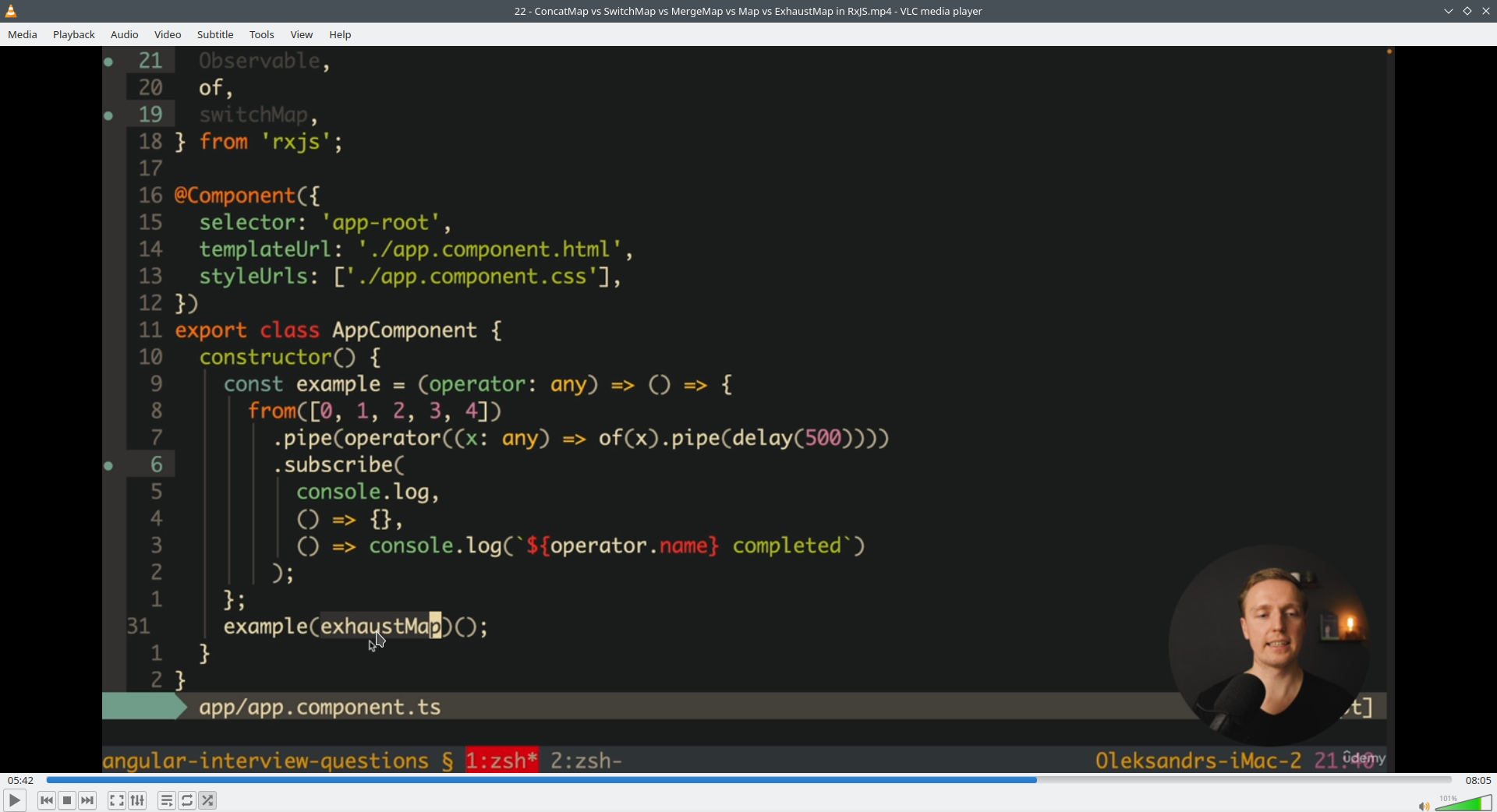
Task: Click the 'from([0, 1, 2, 3, 4])' line
Action: 375,411
